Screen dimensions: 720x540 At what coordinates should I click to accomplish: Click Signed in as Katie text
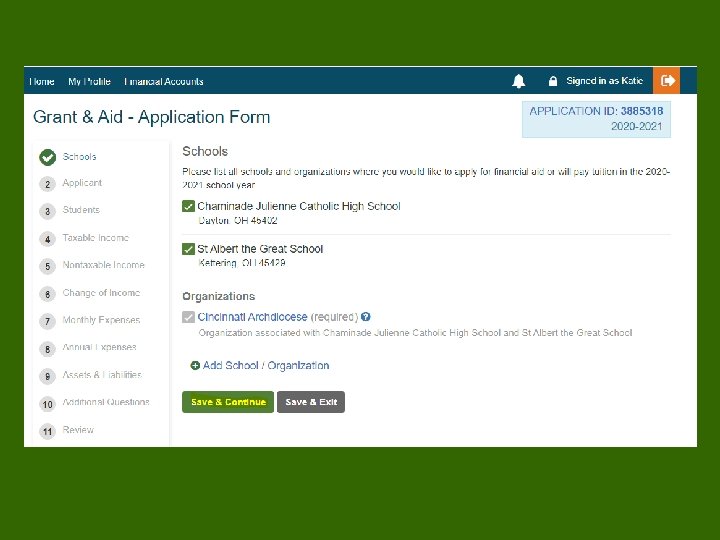[604, 81]
